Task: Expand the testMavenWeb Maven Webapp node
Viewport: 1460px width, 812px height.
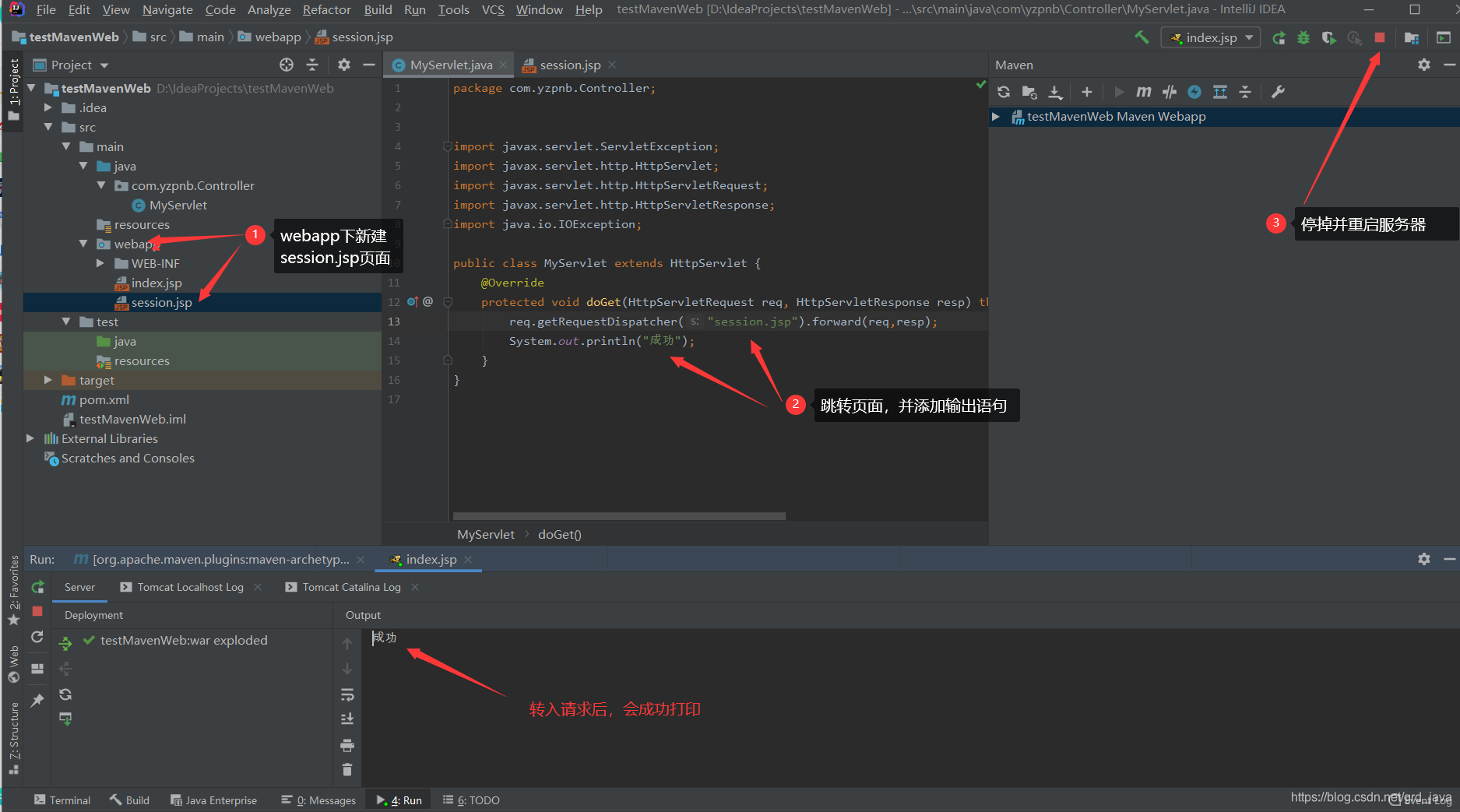Action: tap(996, 116)
